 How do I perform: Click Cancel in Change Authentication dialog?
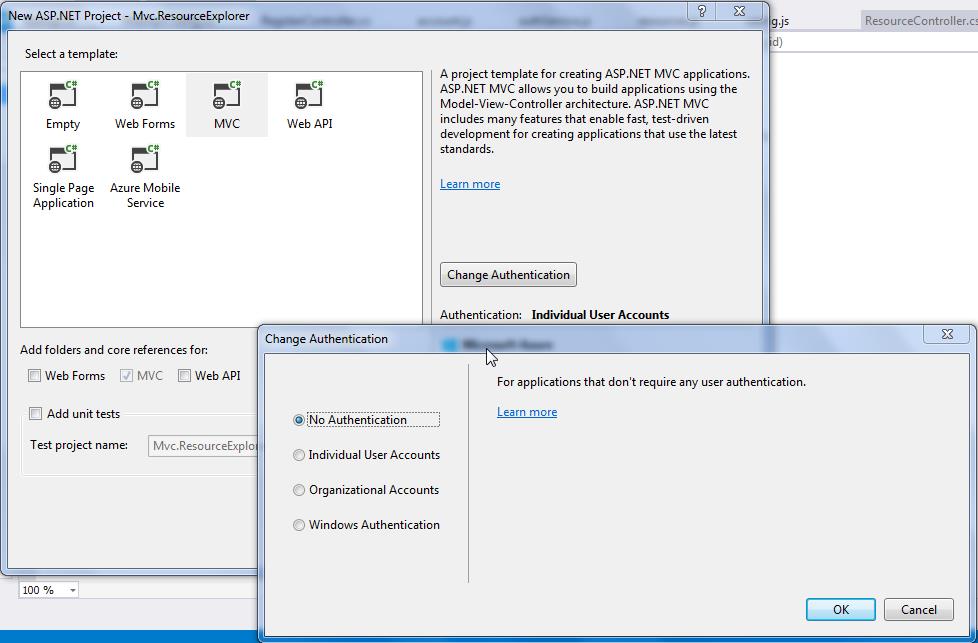point(919,609)
